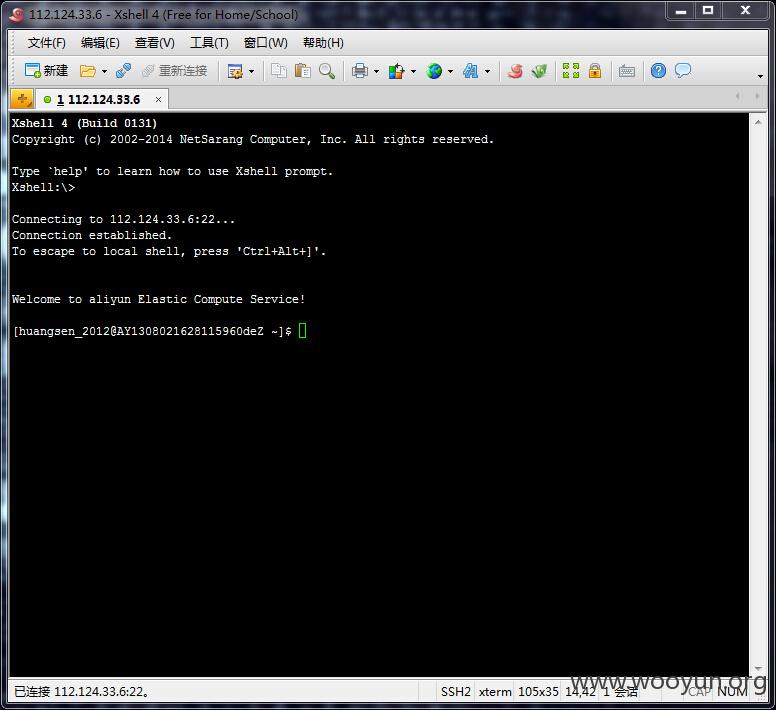The height and width of the screenshot is (710, 776).
Task: Open the 查看(V) menu
Action: (x=155, y=43)
